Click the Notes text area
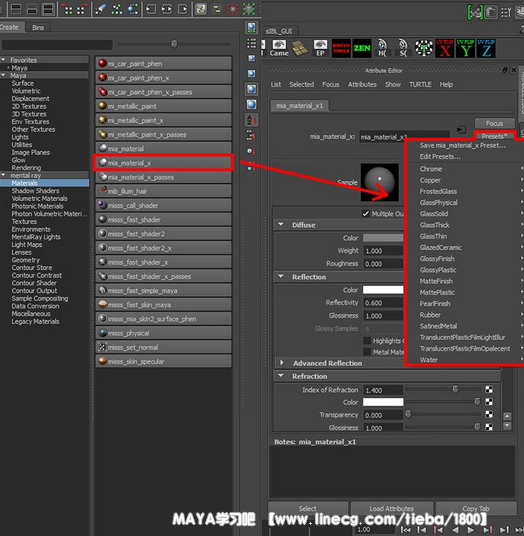 [x=392, y=471]
